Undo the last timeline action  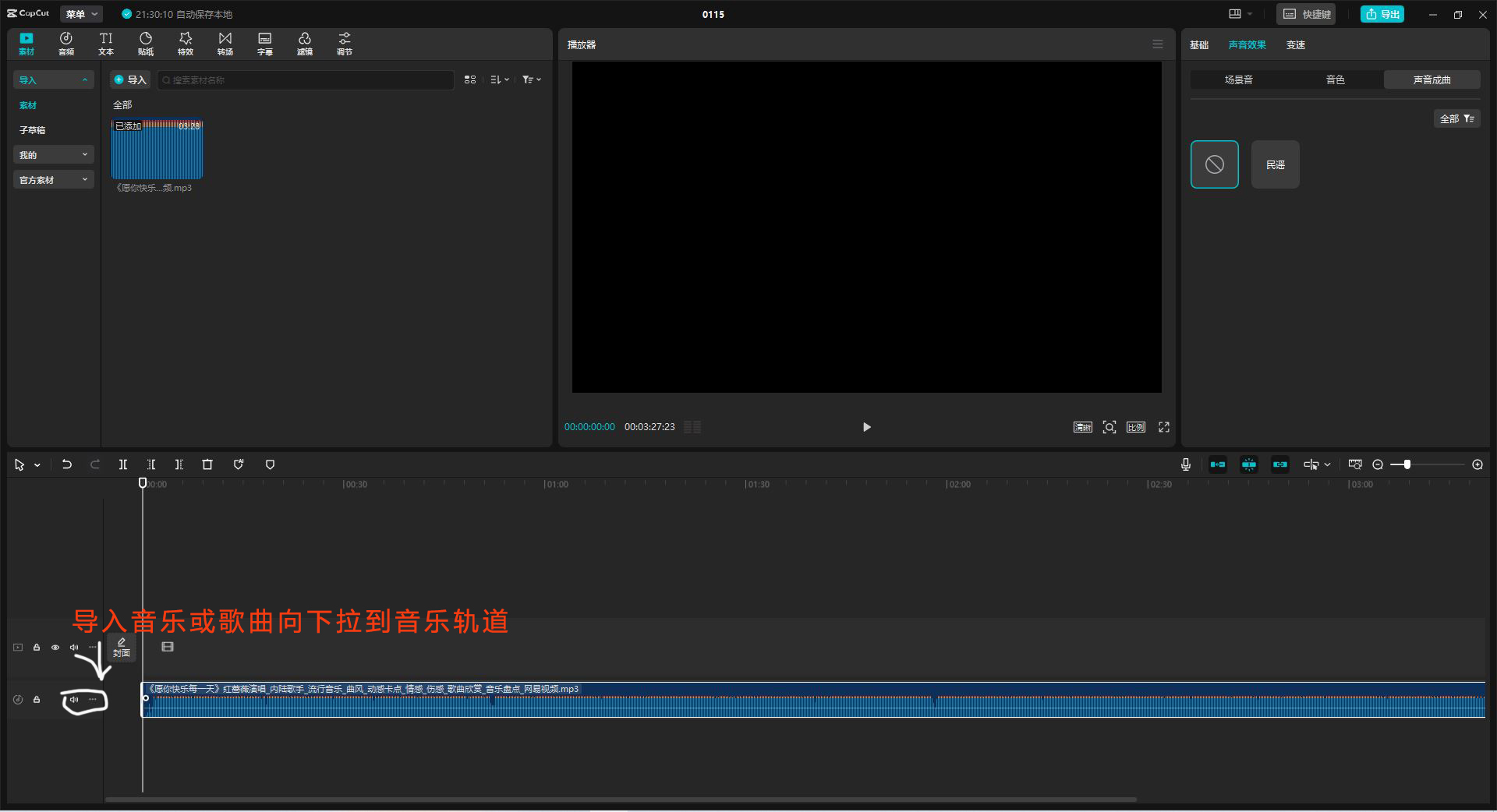(x=67, y=464)
